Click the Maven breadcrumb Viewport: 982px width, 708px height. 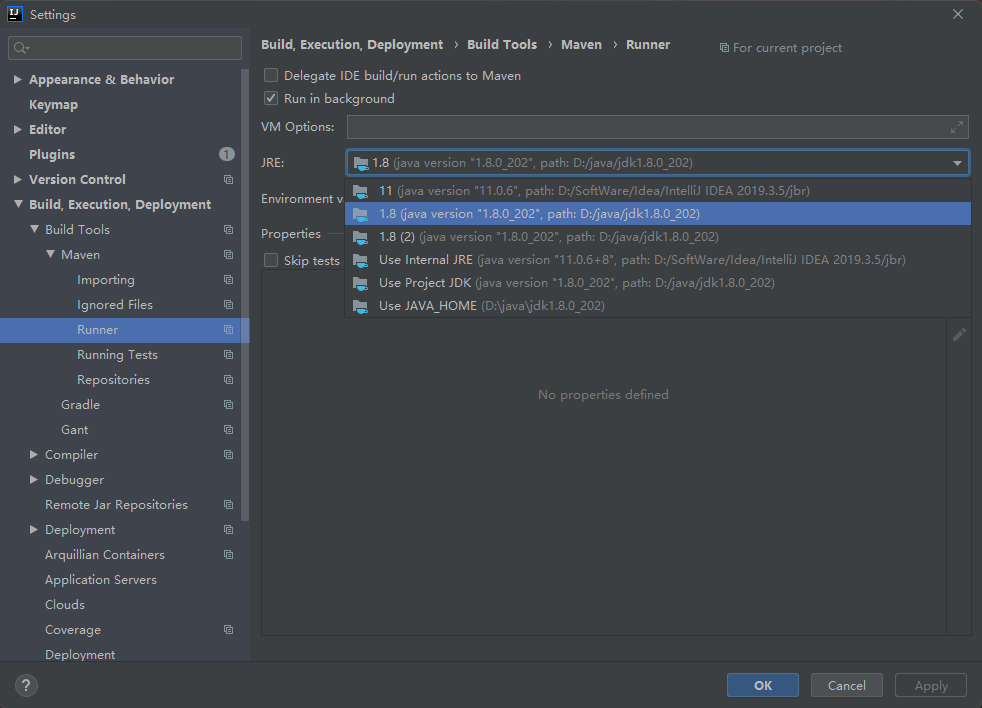pyautogui.click(x=581, y=44)
